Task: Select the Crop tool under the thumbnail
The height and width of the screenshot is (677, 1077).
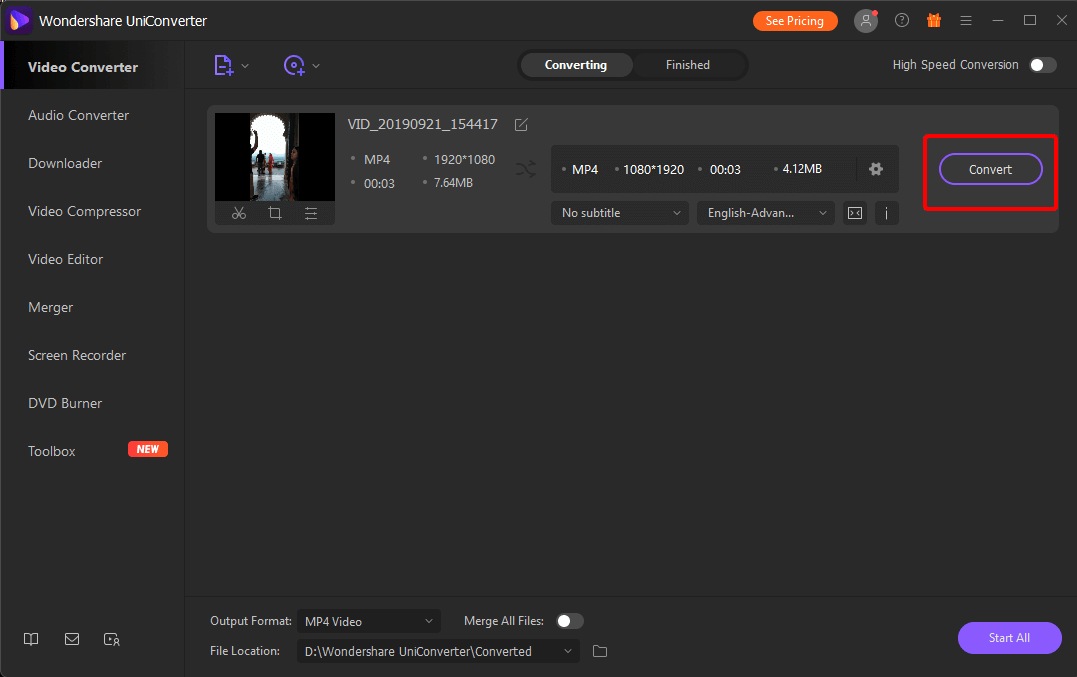Action: [x=275, y=213]
